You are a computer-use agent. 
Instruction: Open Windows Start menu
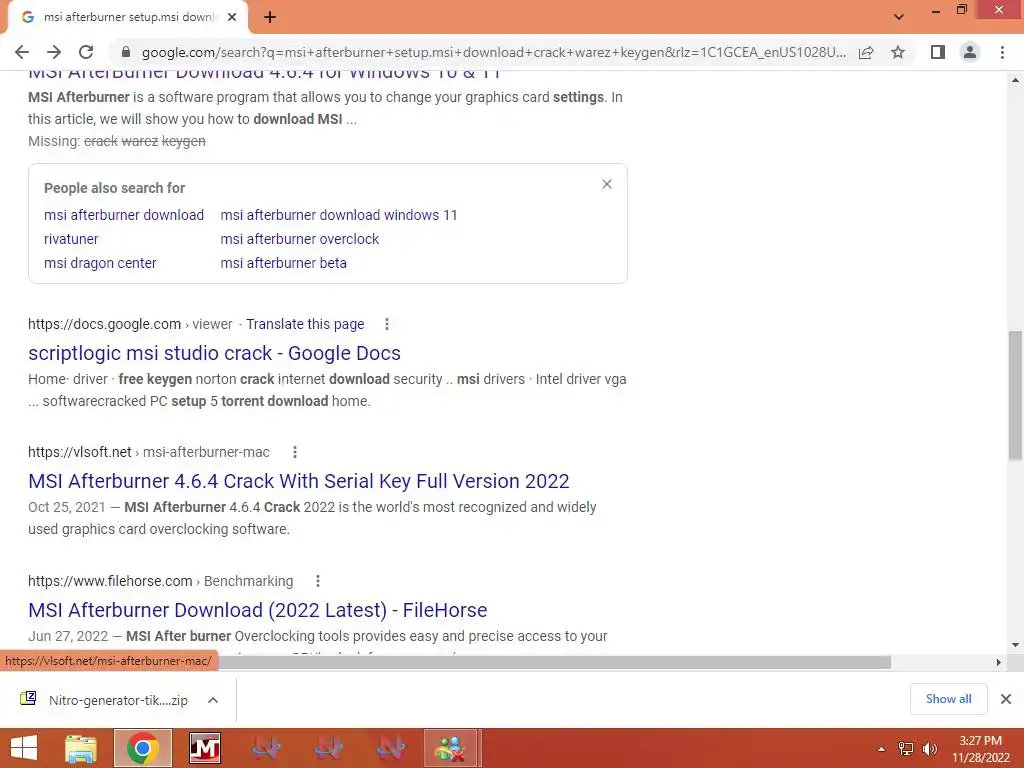click(x=24, y=748)
